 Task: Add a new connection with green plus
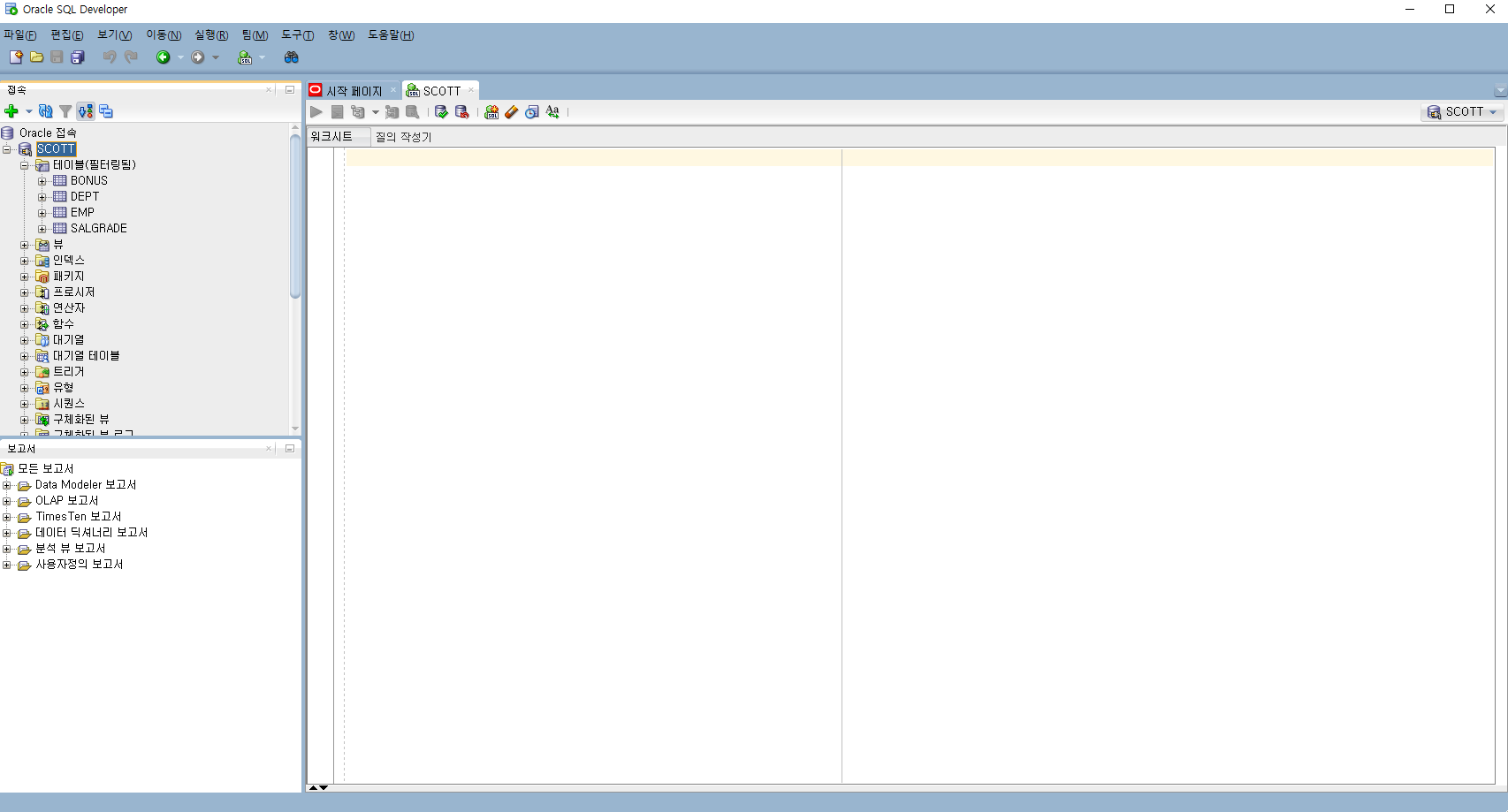[11, 111]
